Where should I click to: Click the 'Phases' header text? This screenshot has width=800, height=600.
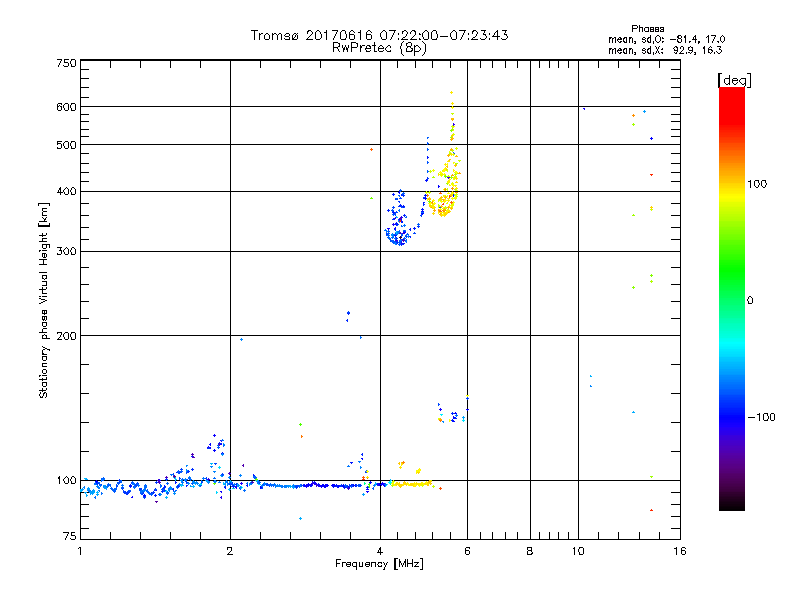647,29
